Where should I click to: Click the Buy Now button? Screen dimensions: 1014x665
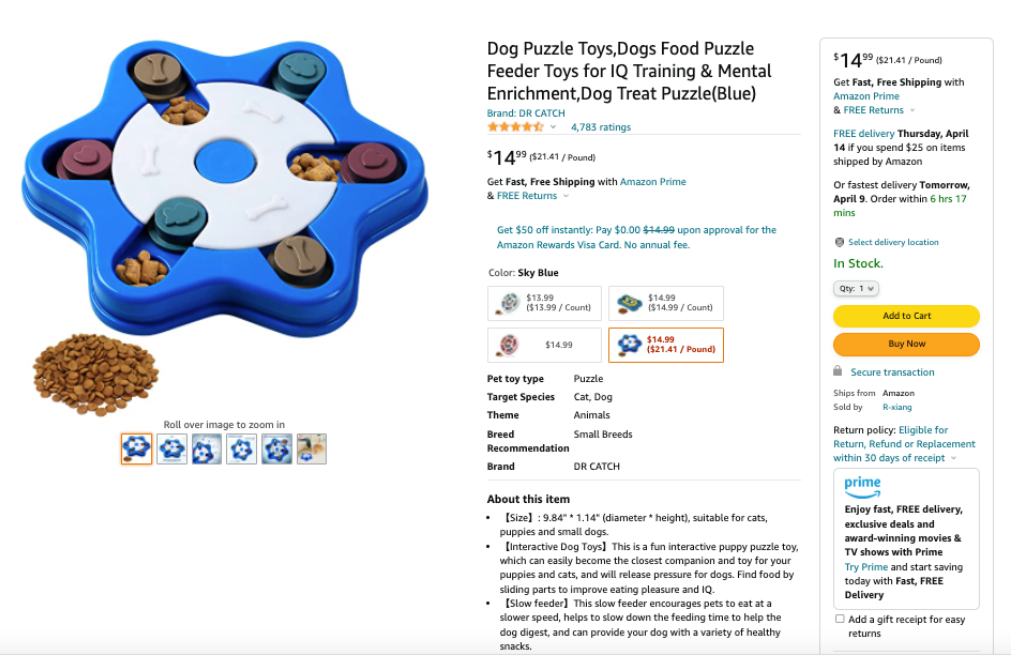tap(906, 344)
